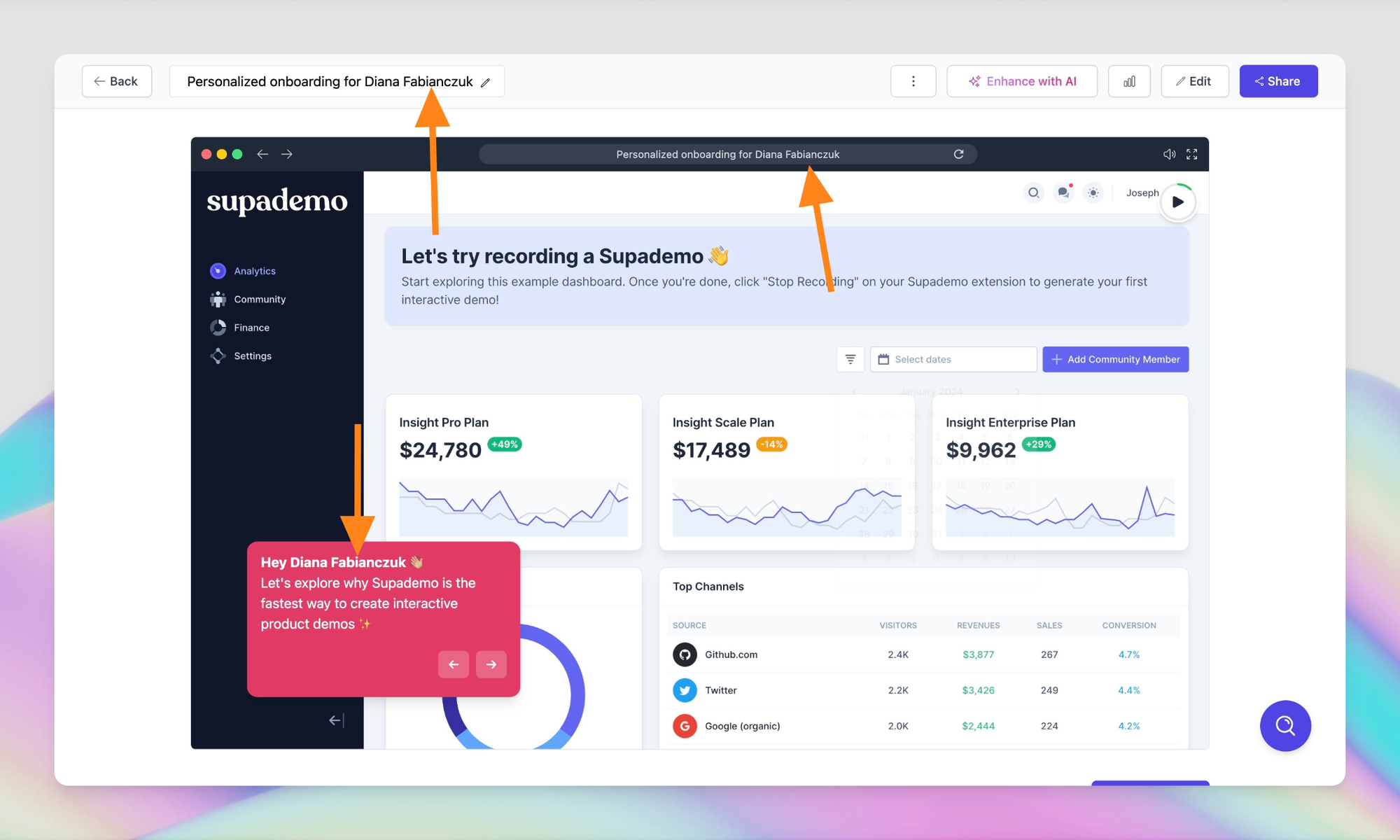Click the $3,877 revenue value
The width and height of the screenshot is (1400, 840).
coord(978,654)
